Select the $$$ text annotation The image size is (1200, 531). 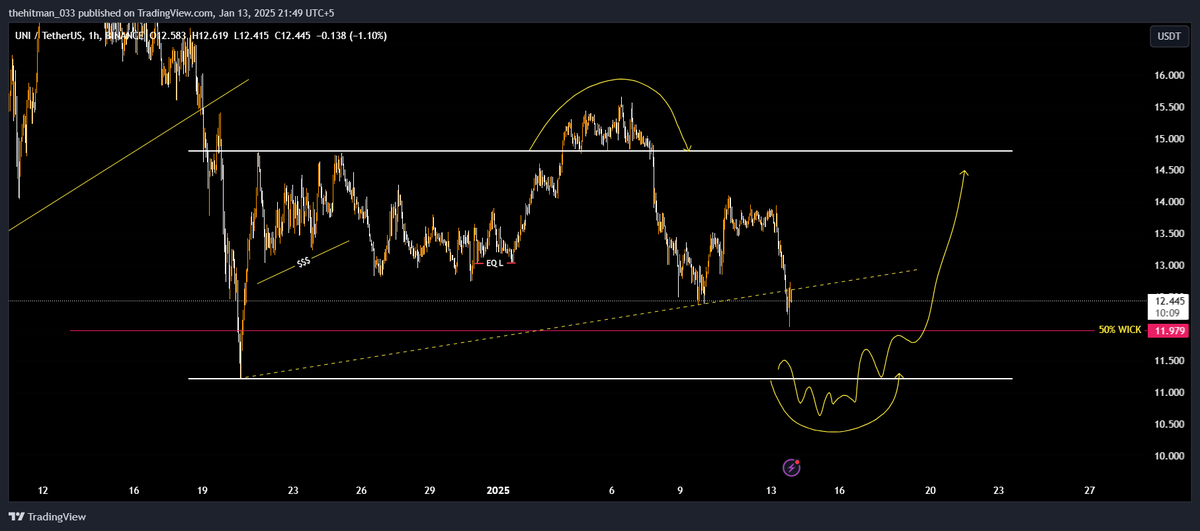coord(303,263)
